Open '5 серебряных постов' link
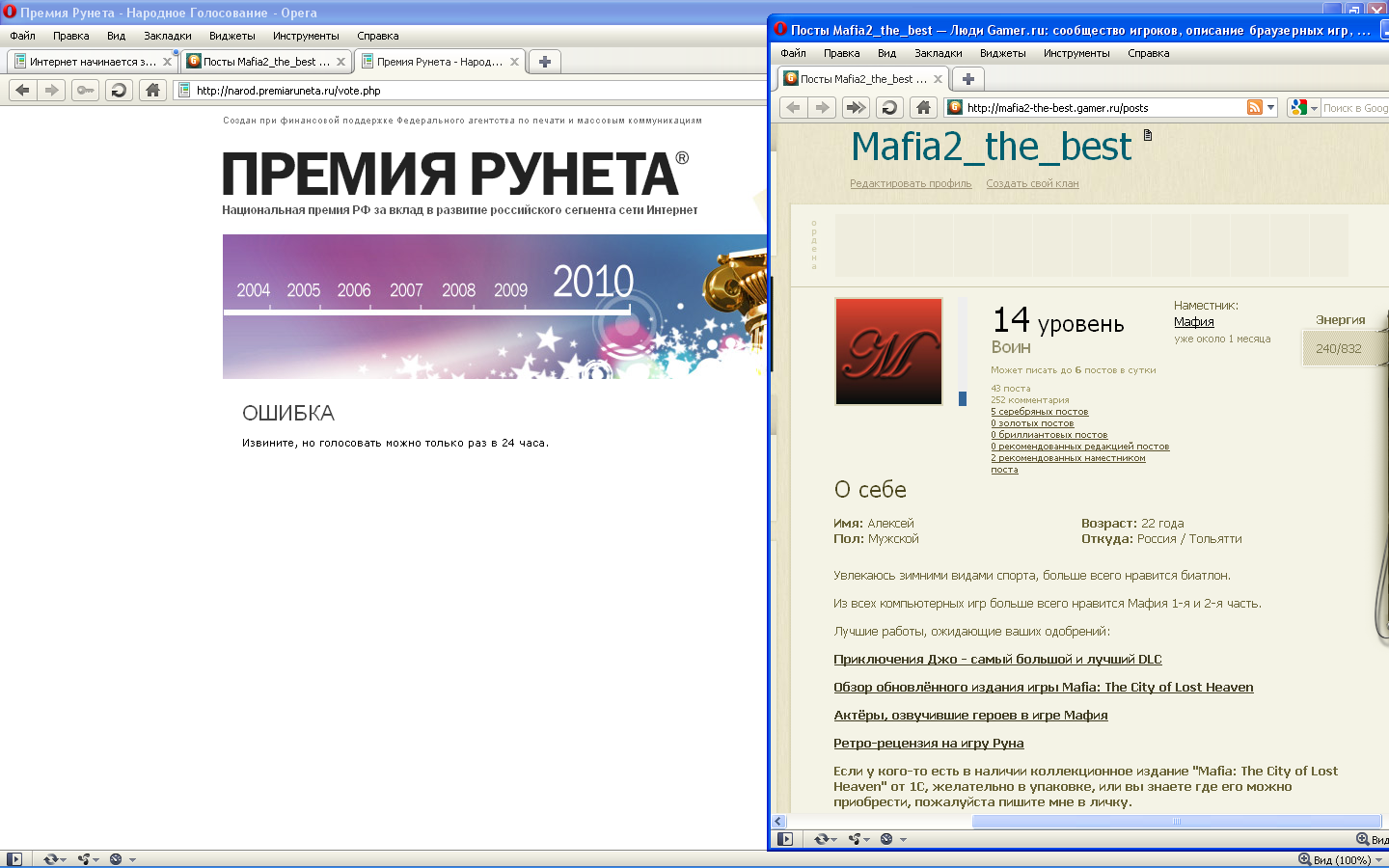Viewport: 1389px width, 868px height. click(x=1039, y=412)
